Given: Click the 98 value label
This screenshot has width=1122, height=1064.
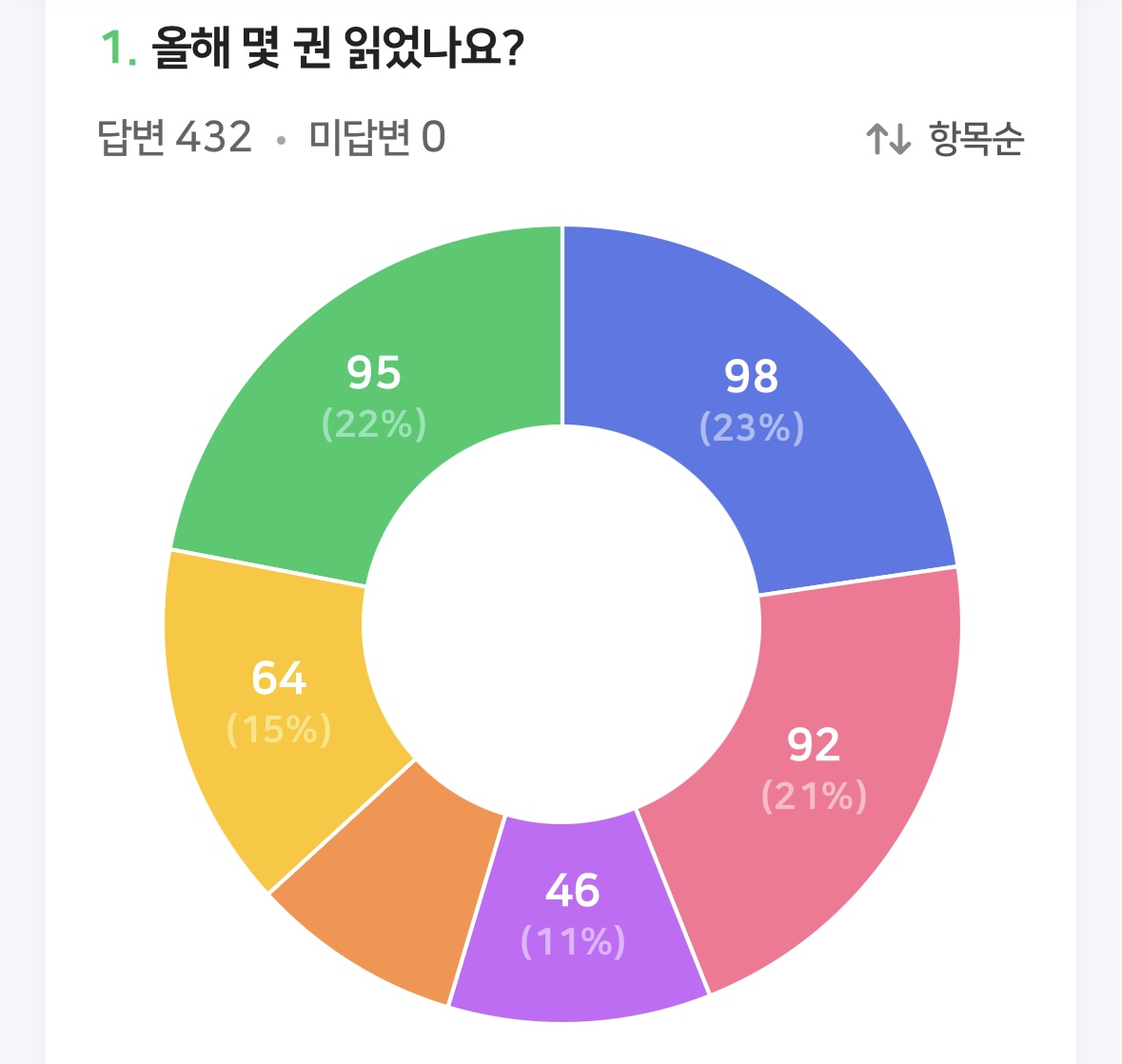Looking at the screenshot, I should [752, 377].
